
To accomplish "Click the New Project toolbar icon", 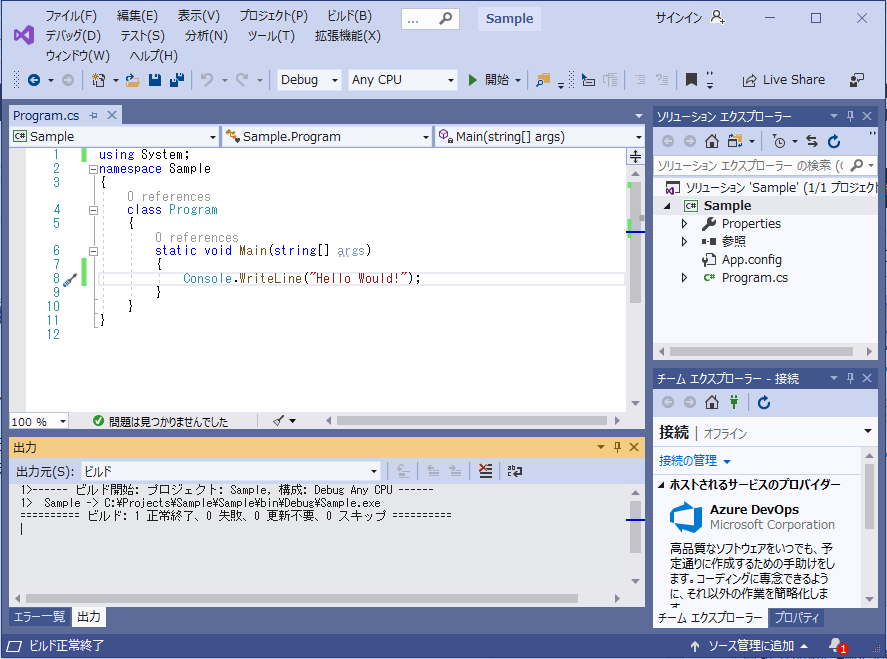I will click(98, 80).
